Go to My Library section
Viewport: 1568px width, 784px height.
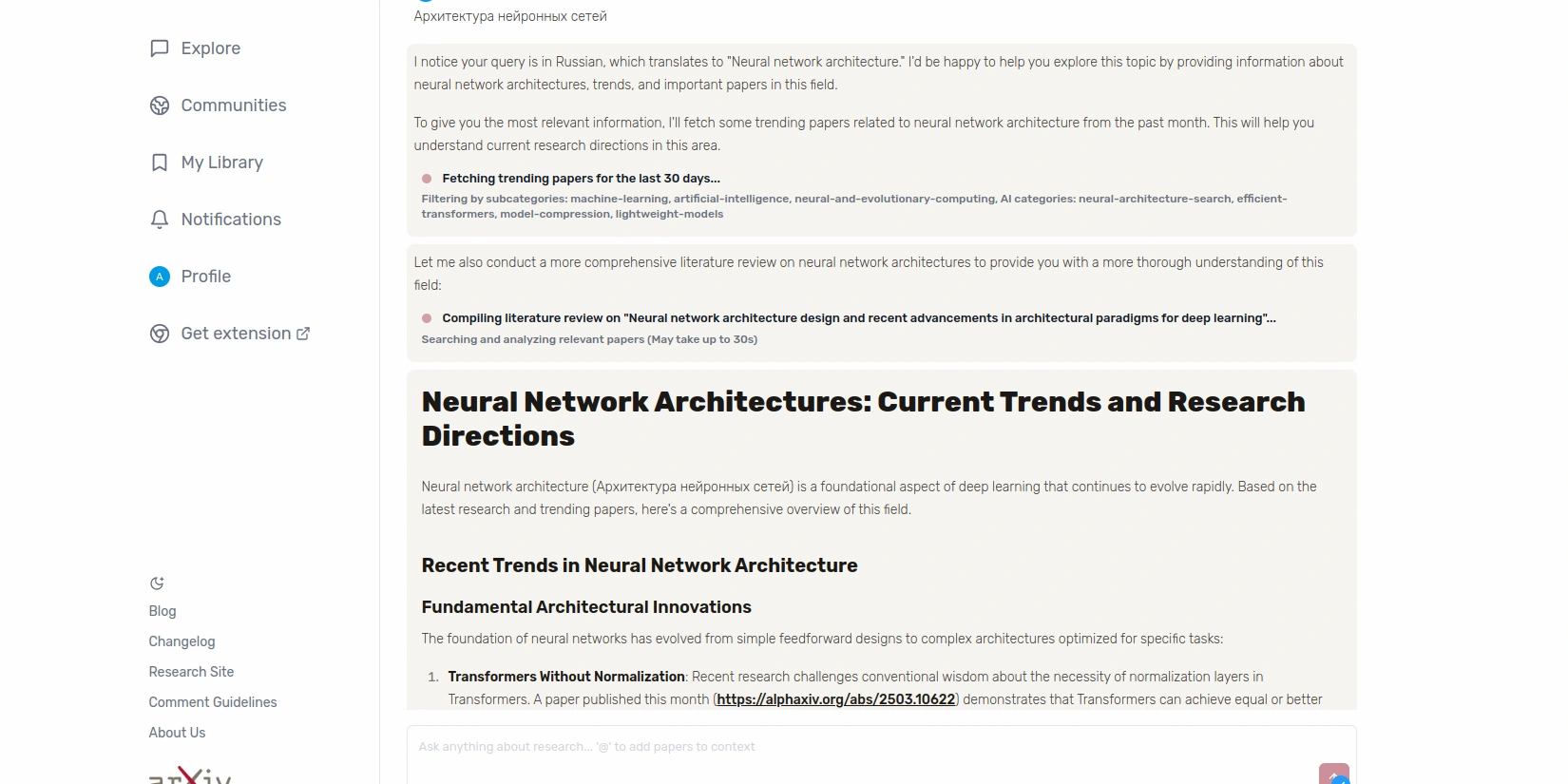tap(221, 163)
